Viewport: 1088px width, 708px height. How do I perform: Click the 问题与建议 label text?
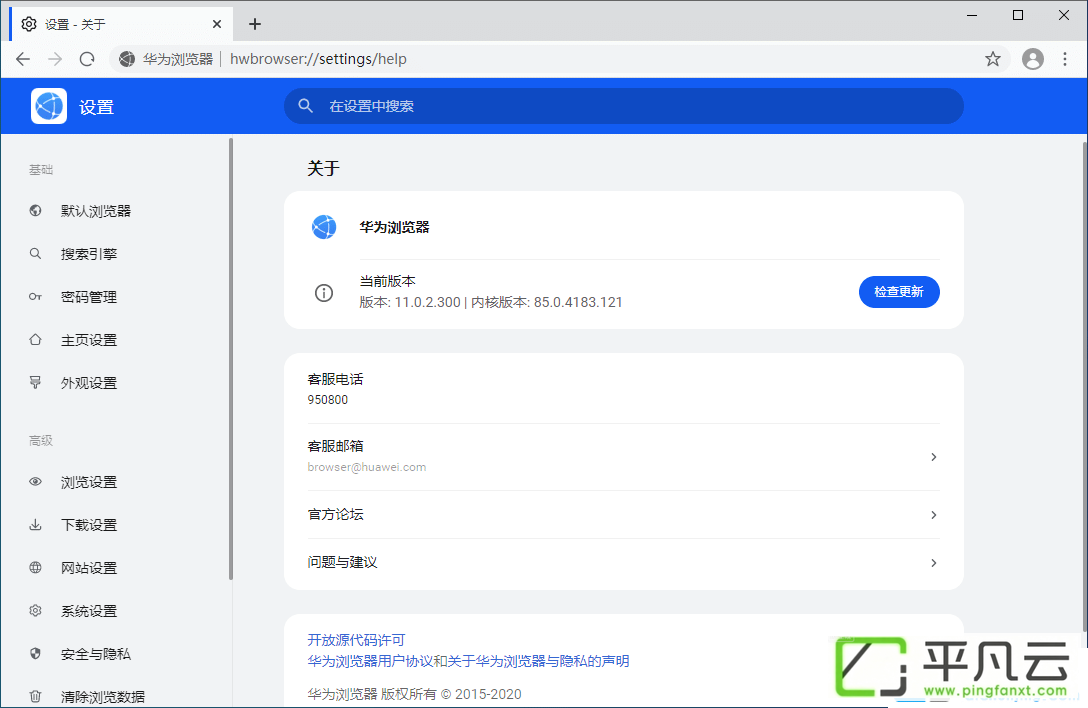(342, 562)
